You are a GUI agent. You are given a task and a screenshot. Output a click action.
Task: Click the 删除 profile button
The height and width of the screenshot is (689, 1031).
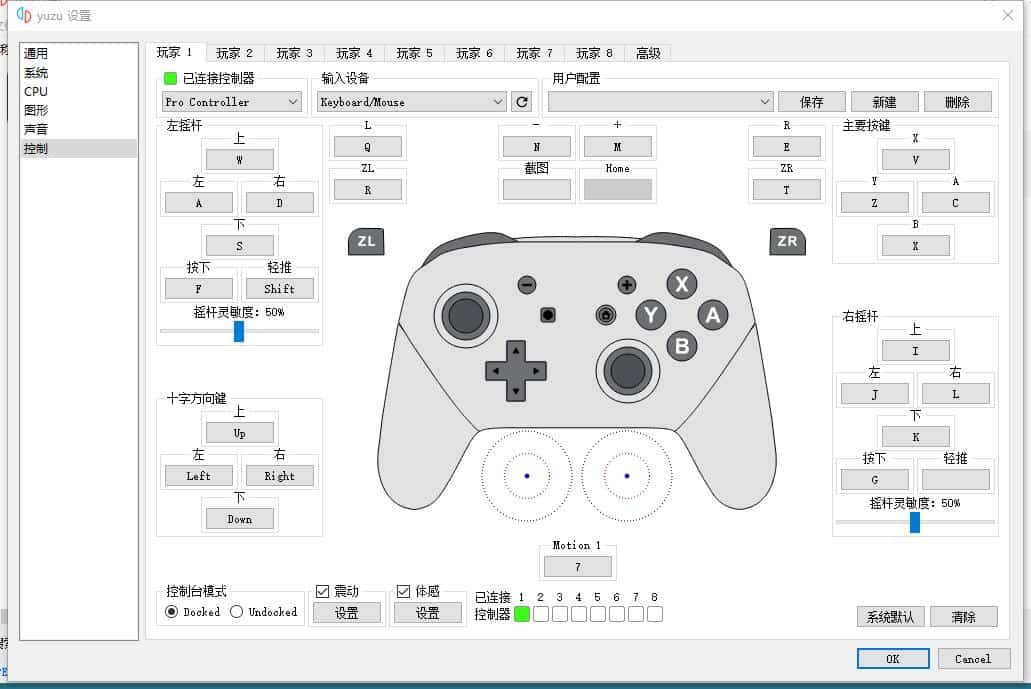tap(957, 102)
